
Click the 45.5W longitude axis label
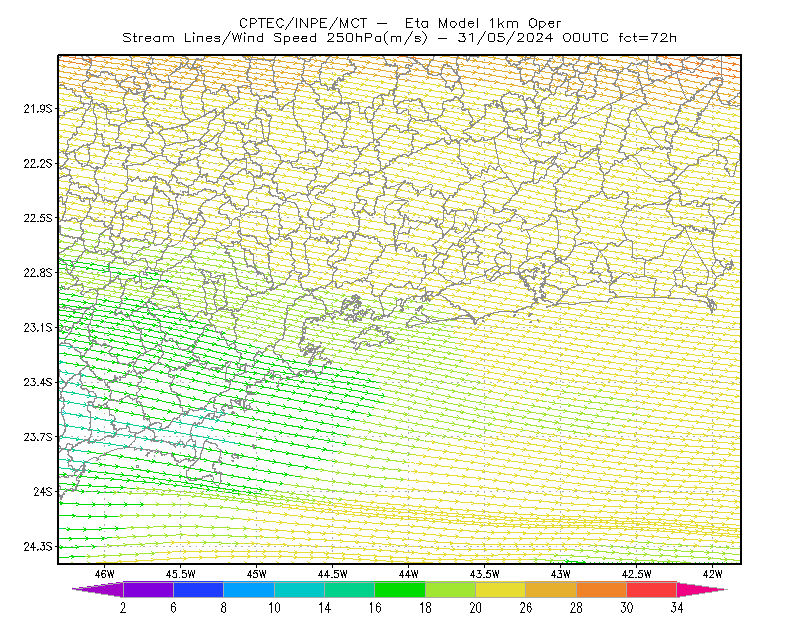coord(181,574)
